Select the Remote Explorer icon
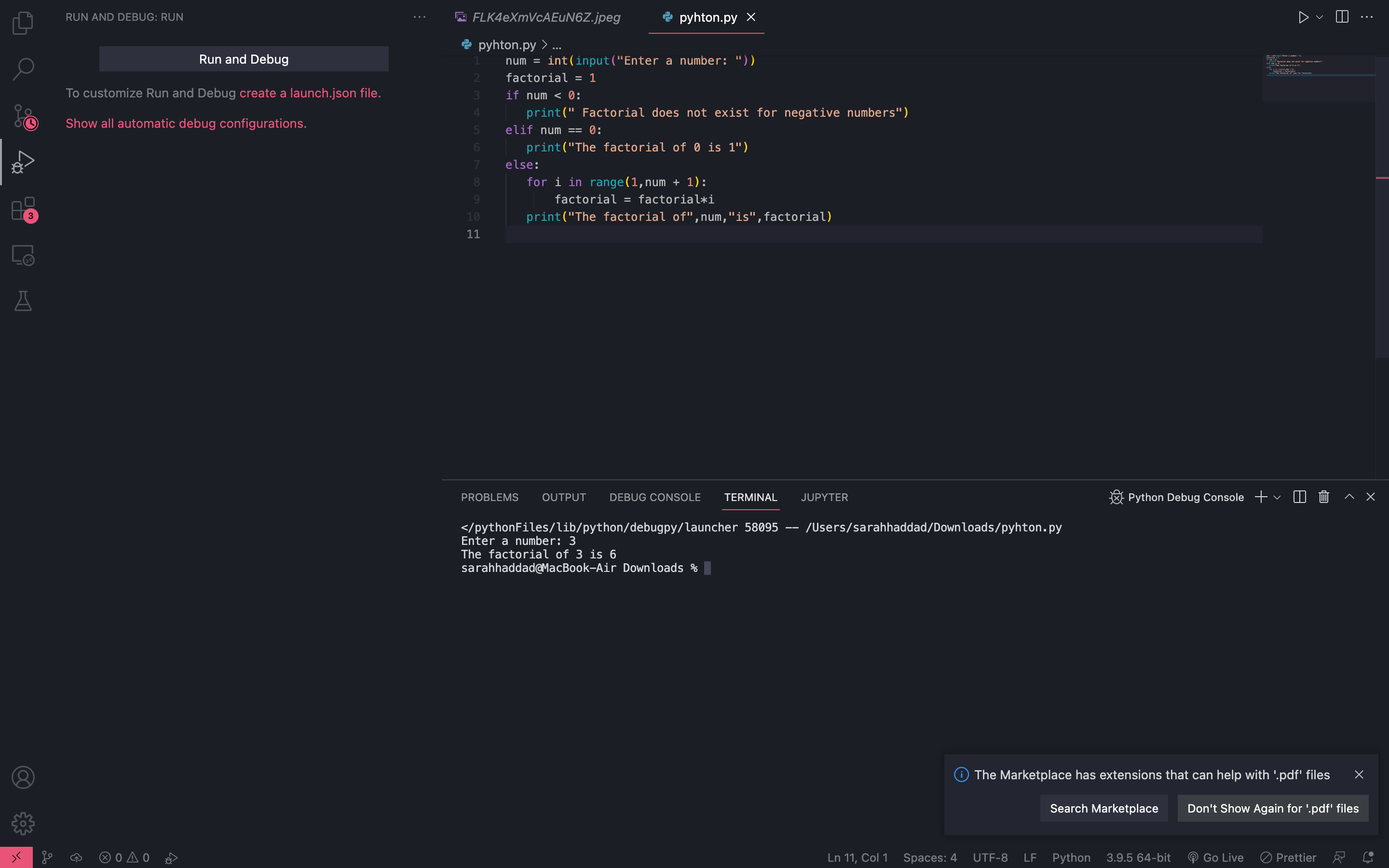The width and height of the screenshot is (1389, 868). pyautogui.click(x=23, y=254)
